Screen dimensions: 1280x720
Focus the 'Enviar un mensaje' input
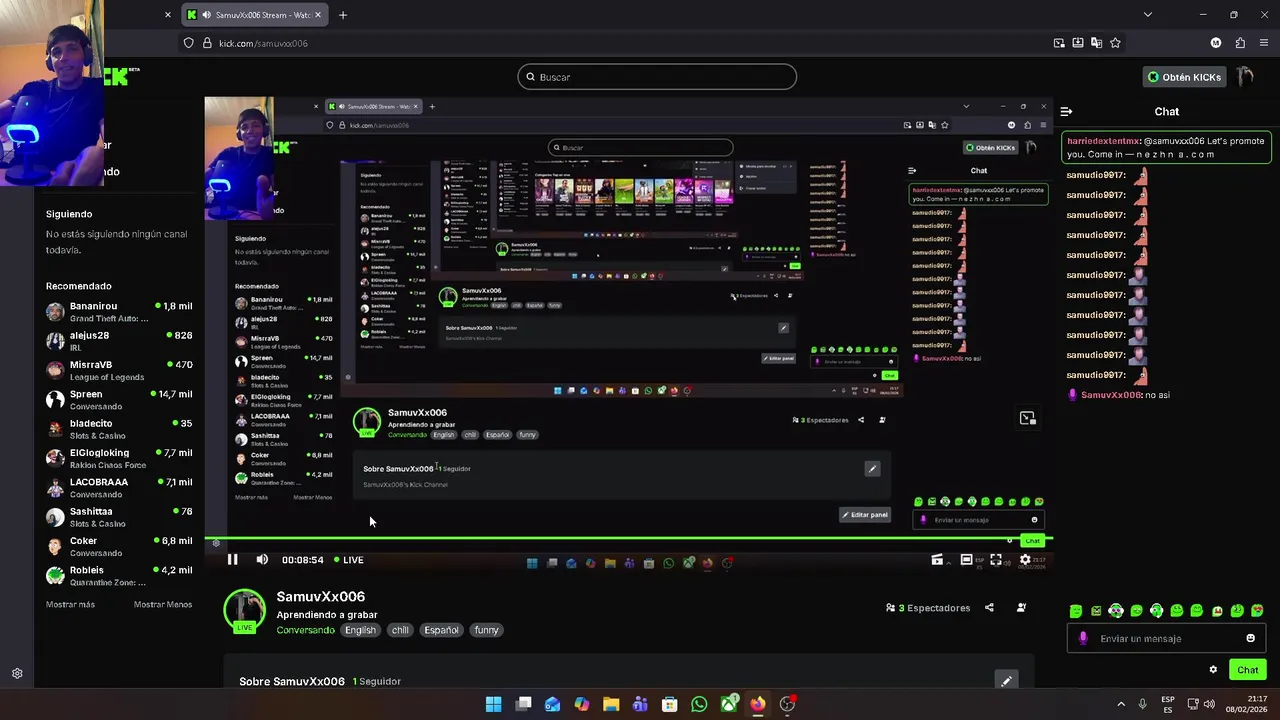[1167, 638]
